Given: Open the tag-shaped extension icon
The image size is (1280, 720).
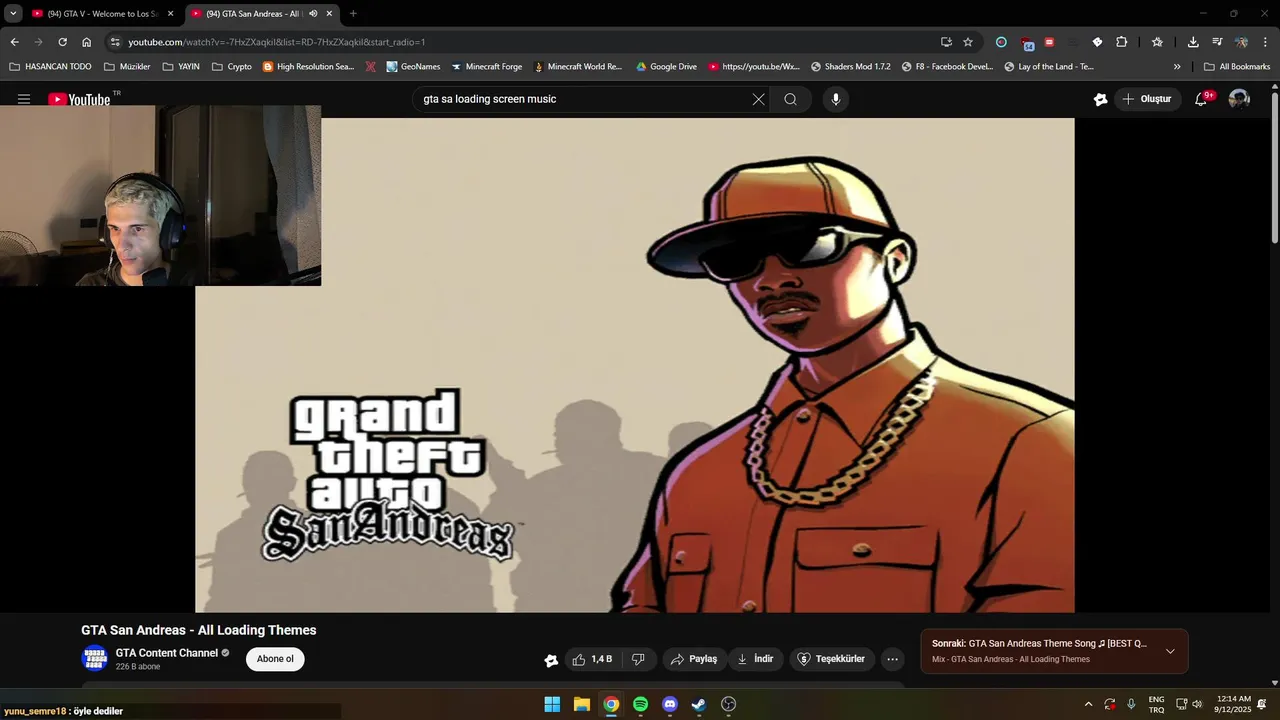Looking at the screenshot, I should coord(1097,42).
